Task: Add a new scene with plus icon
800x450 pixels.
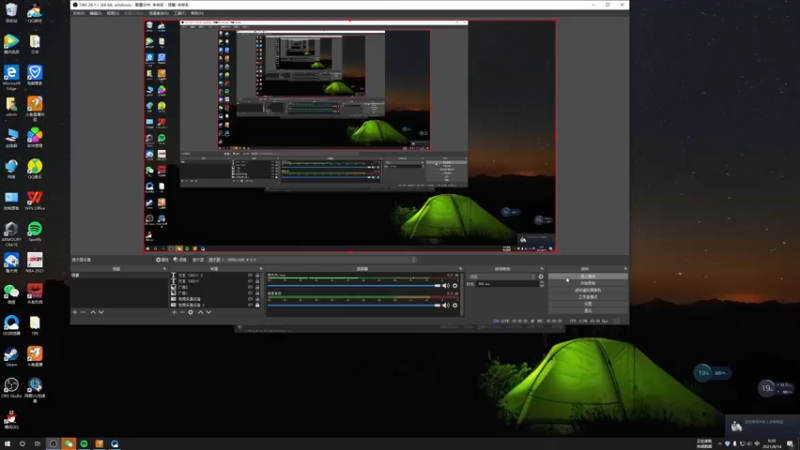Action: coord(75,312)
